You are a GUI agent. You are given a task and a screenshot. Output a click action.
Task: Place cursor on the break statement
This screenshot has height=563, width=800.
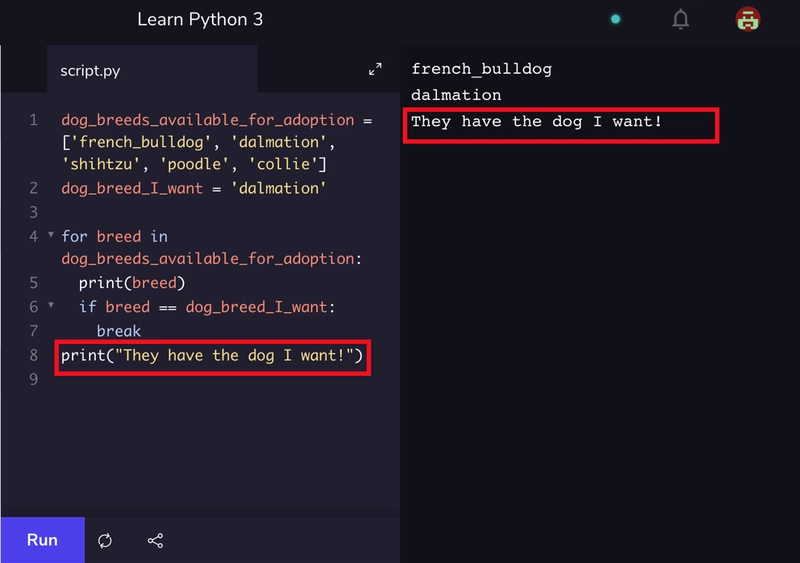(x=118, y=331)
